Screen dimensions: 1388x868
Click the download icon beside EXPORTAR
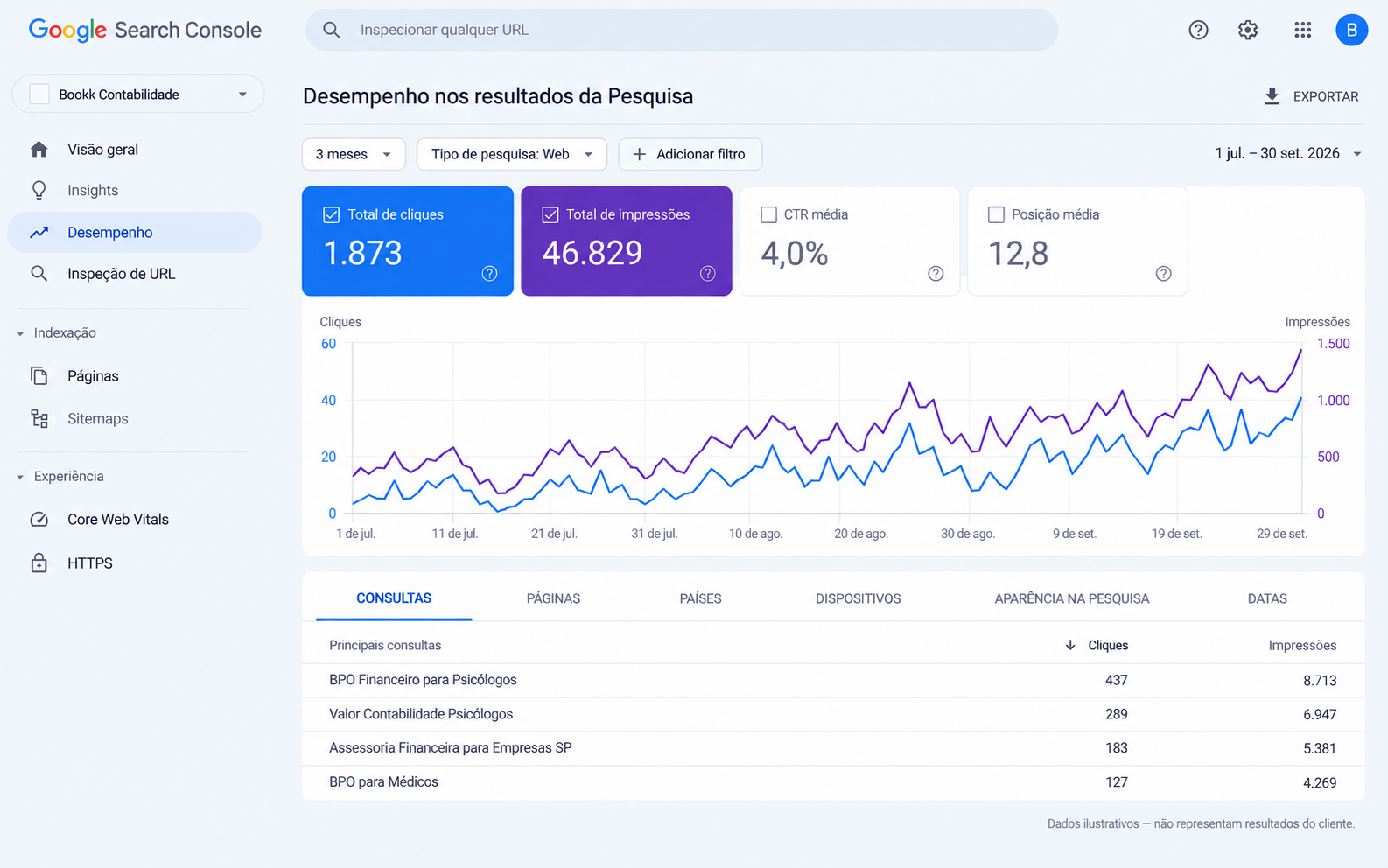(1272, 96)
